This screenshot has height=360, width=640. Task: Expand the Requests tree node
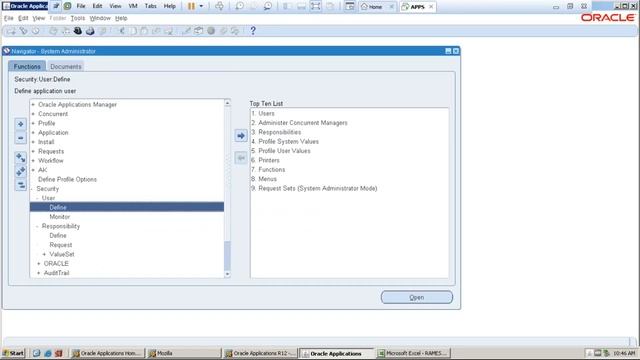click(33, 152)
